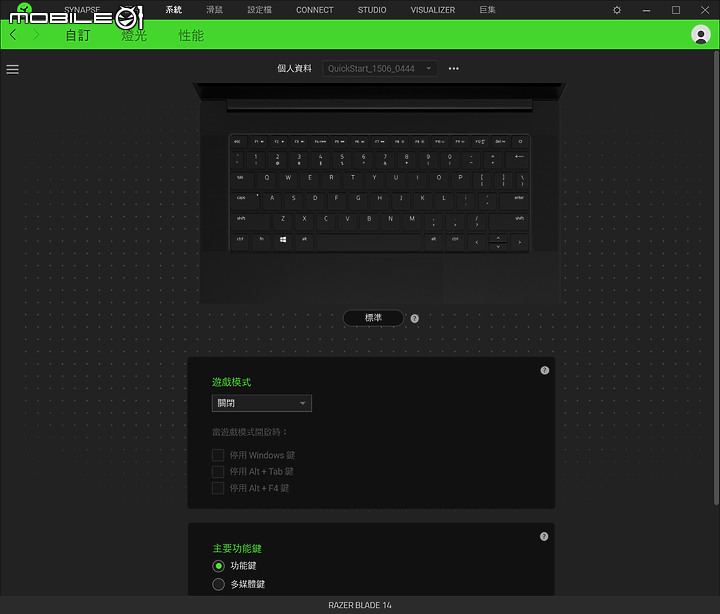Enable 停用 Windows 鍵 checkbox
The height and width of the screenshot is (614, 720).
(x=218, y=455)
